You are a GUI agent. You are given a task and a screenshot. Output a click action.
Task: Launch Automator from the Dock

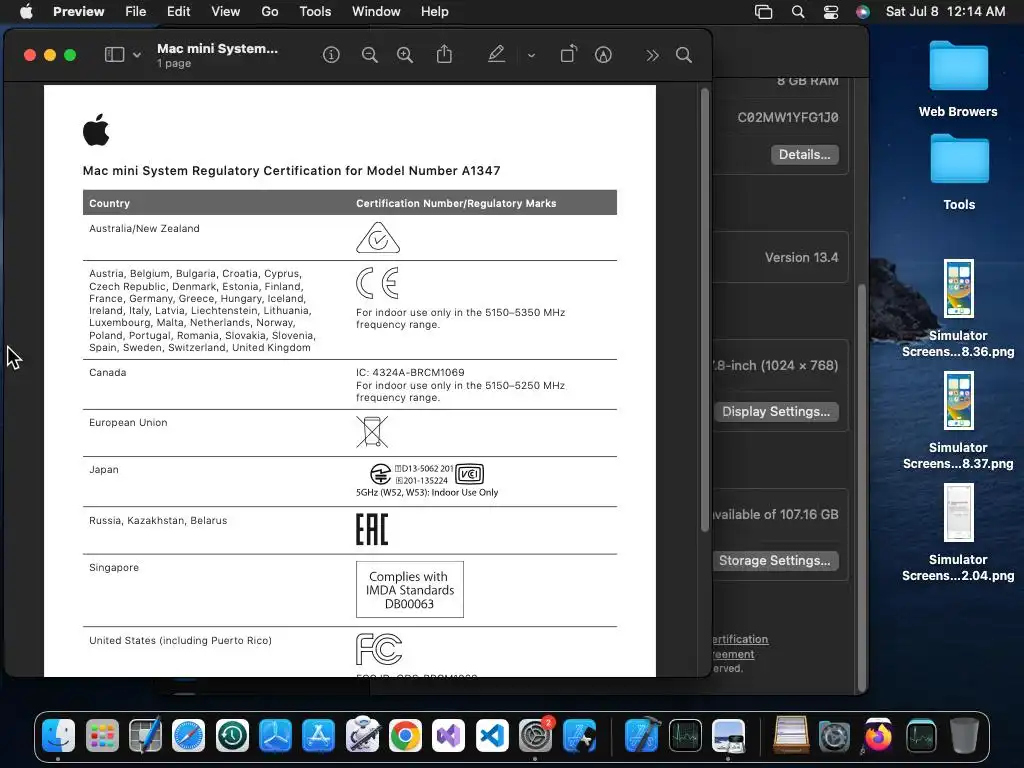tap(362, 736)
